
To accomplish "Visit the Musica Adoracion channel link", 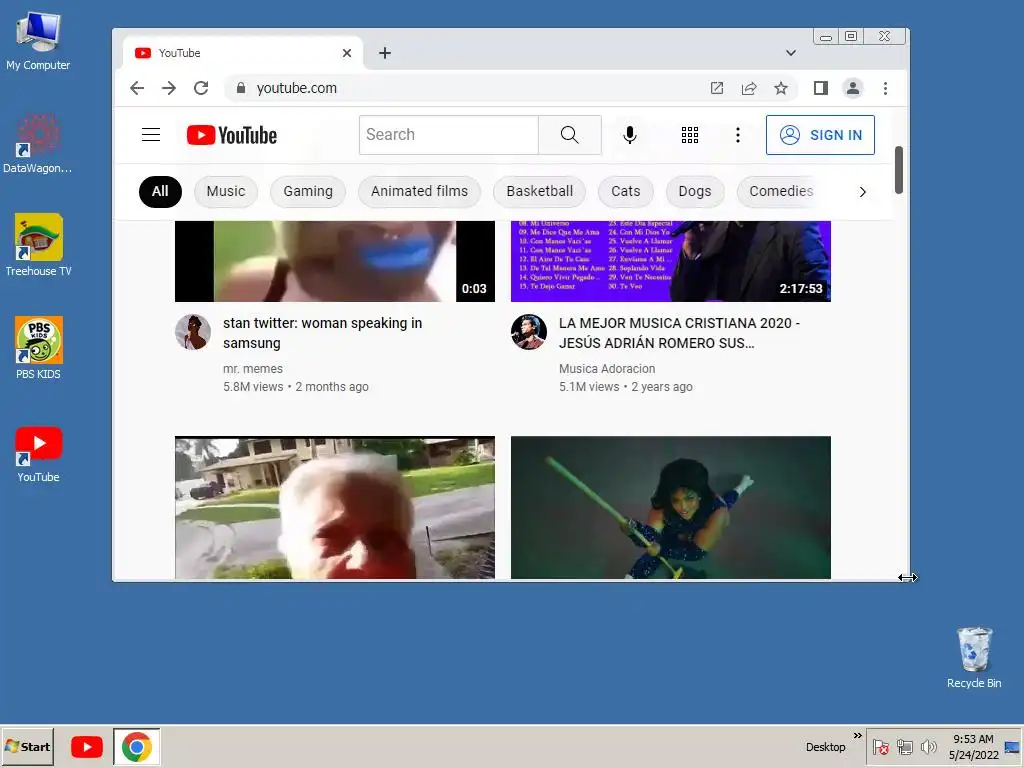I will click(x=607, y=369).
